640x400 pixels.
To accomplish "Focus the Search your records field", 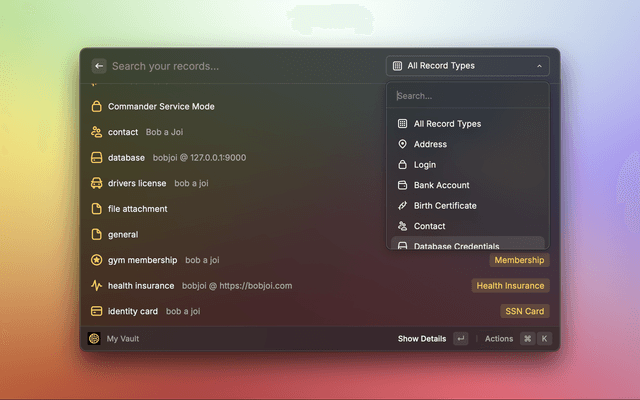I will pos(240,66).
